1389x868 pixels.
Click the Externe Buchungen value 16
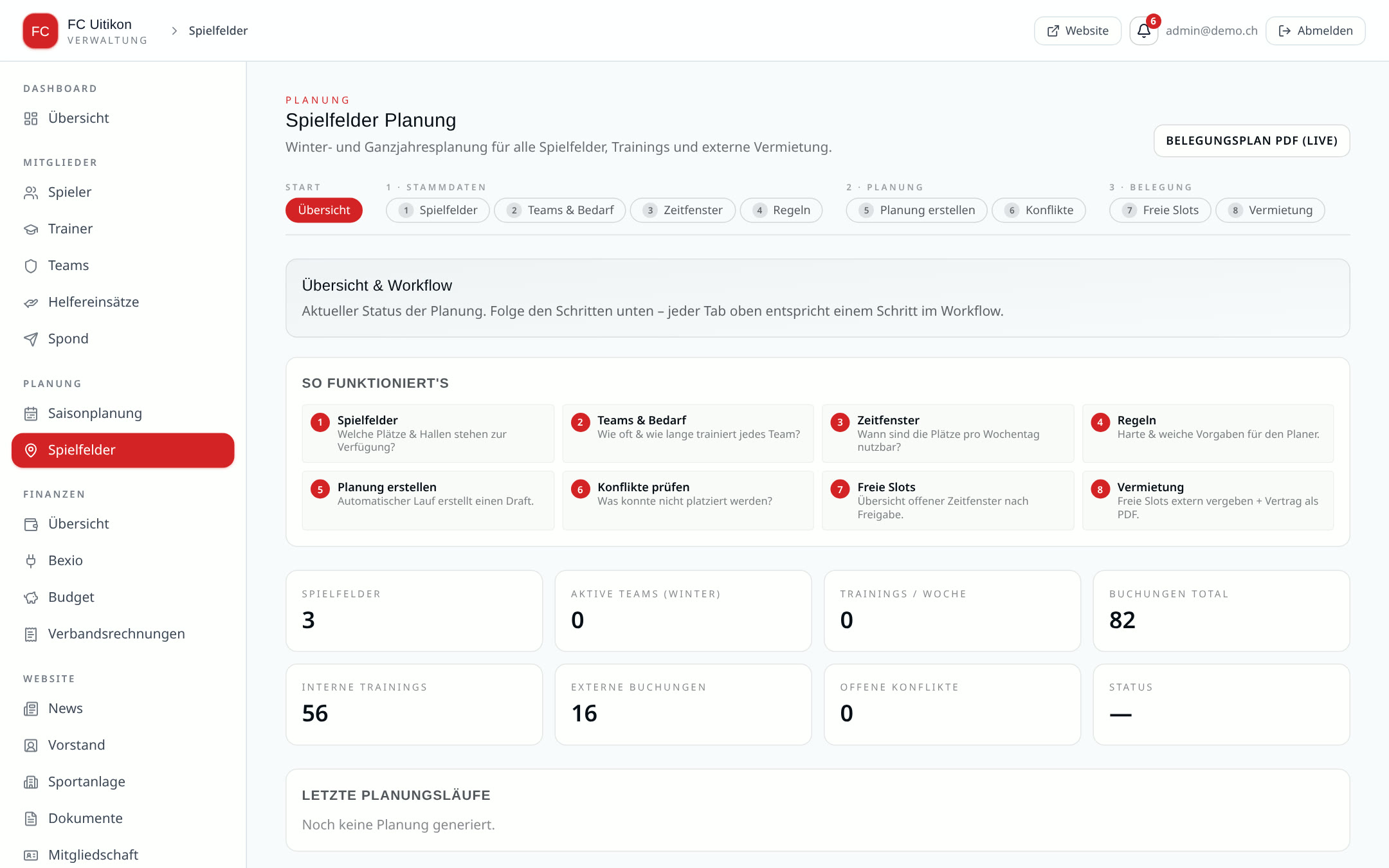tap(584, 713)
